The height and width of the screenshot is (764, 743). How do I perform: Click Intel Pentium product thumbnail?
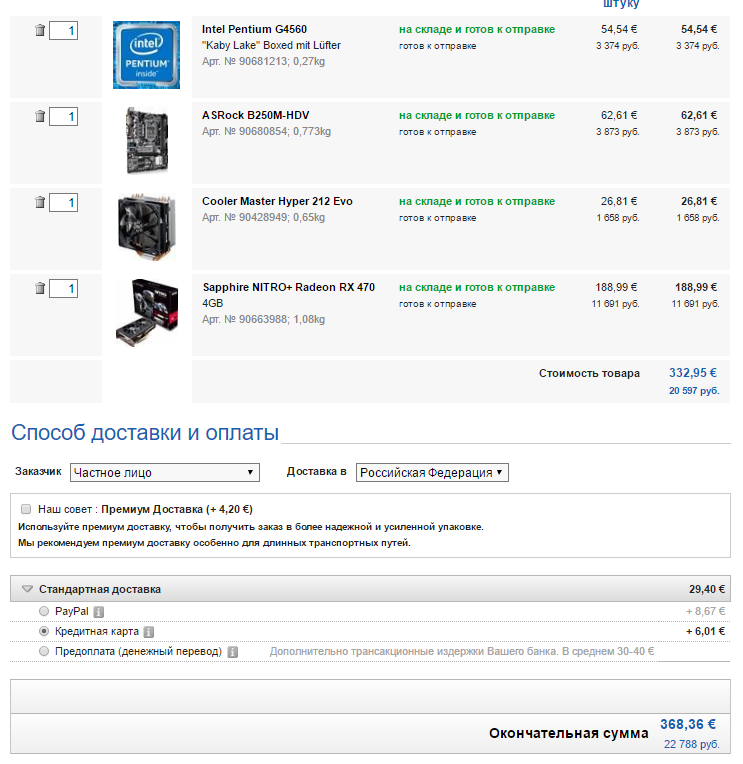(x=146, y=55)
